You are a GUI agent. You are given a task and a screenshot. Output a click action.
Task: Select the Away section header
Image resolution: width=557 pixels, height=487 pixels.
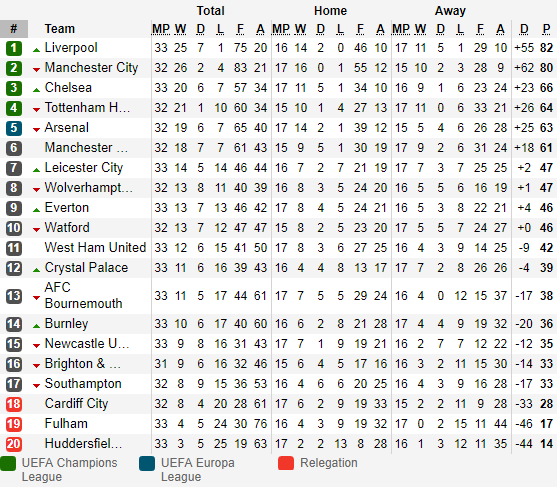click(450, 11)
